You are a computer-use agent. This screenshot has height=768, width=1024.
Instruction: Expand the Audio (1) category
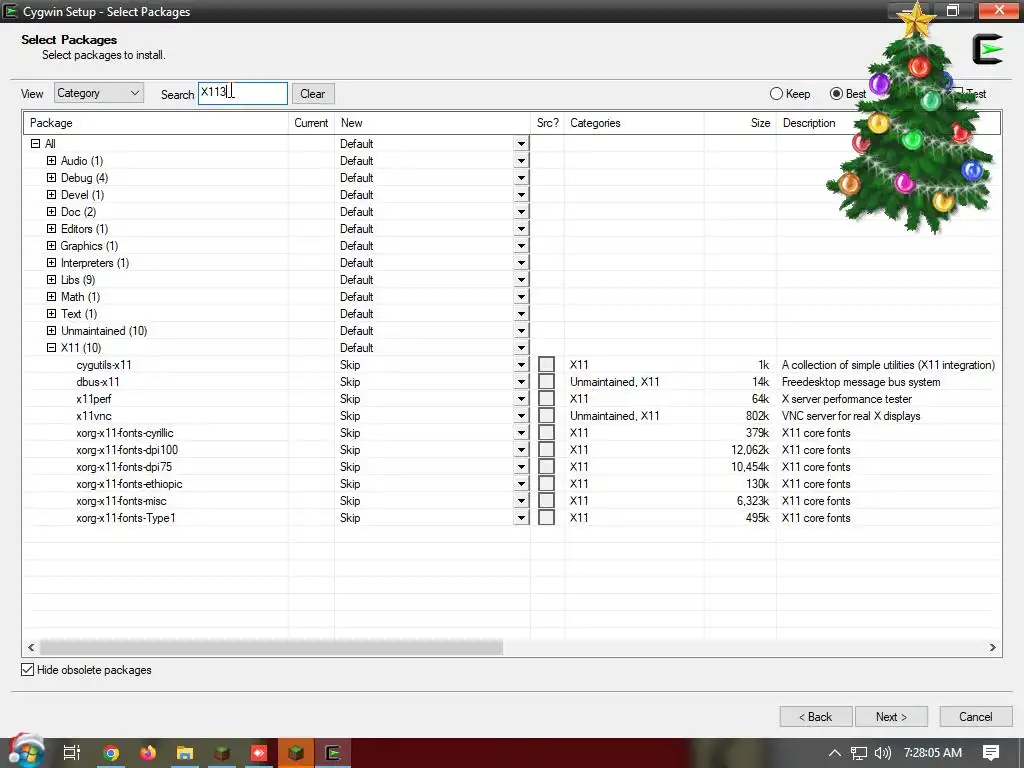[51, 161]
